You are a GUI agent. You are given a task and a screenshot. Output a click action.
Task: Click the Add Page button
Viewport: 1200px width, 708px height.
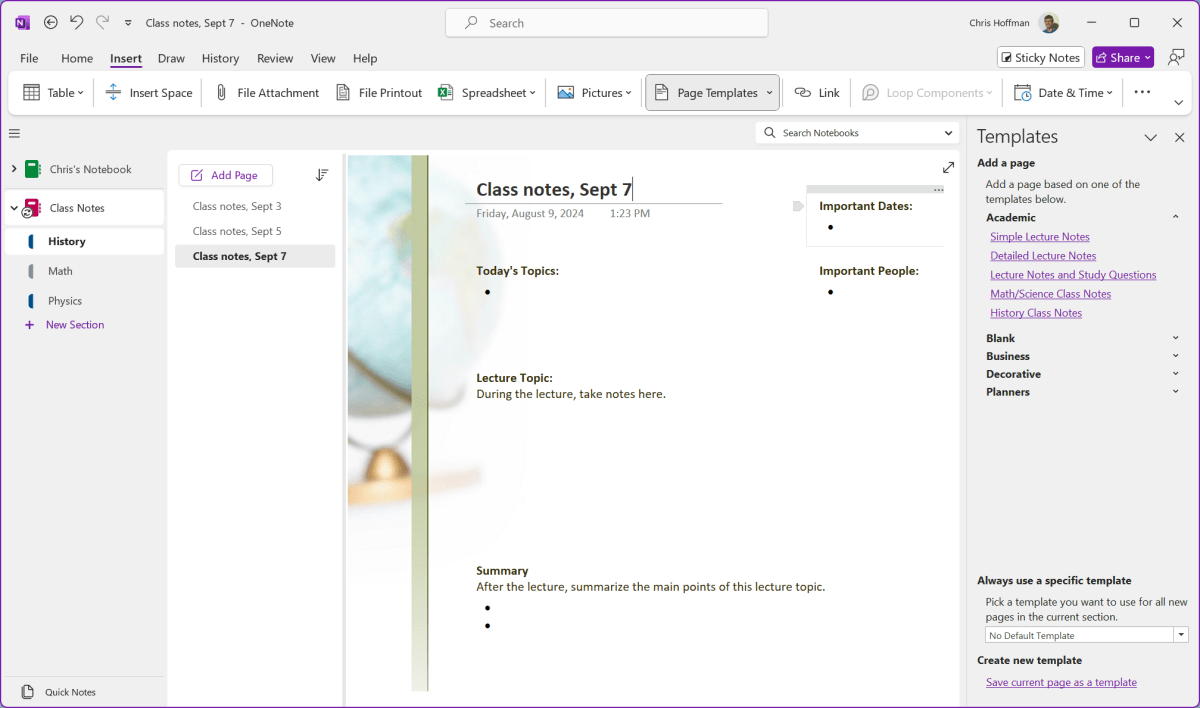coord(225,175)
